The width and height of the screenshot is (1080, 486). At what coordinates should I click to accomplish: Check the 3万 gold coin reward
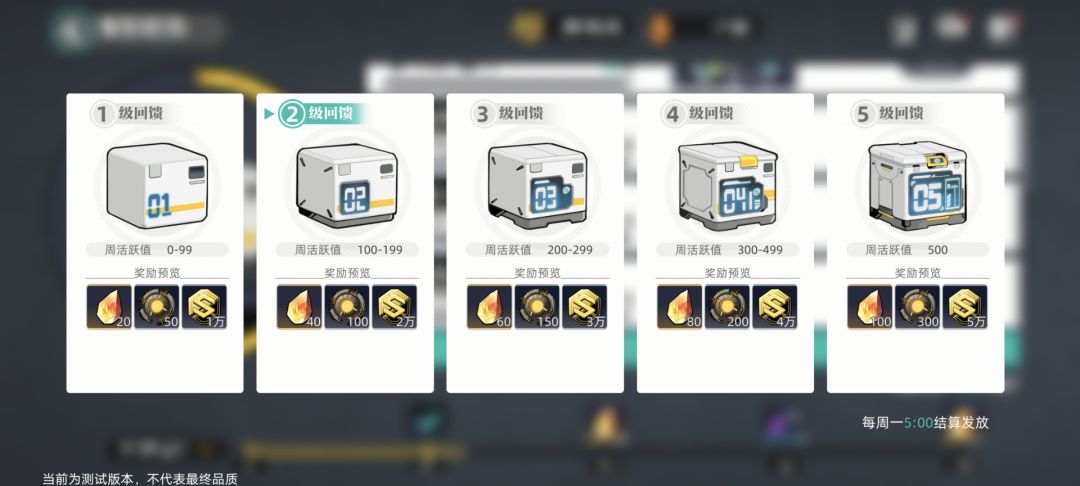[x=585, y=307]
